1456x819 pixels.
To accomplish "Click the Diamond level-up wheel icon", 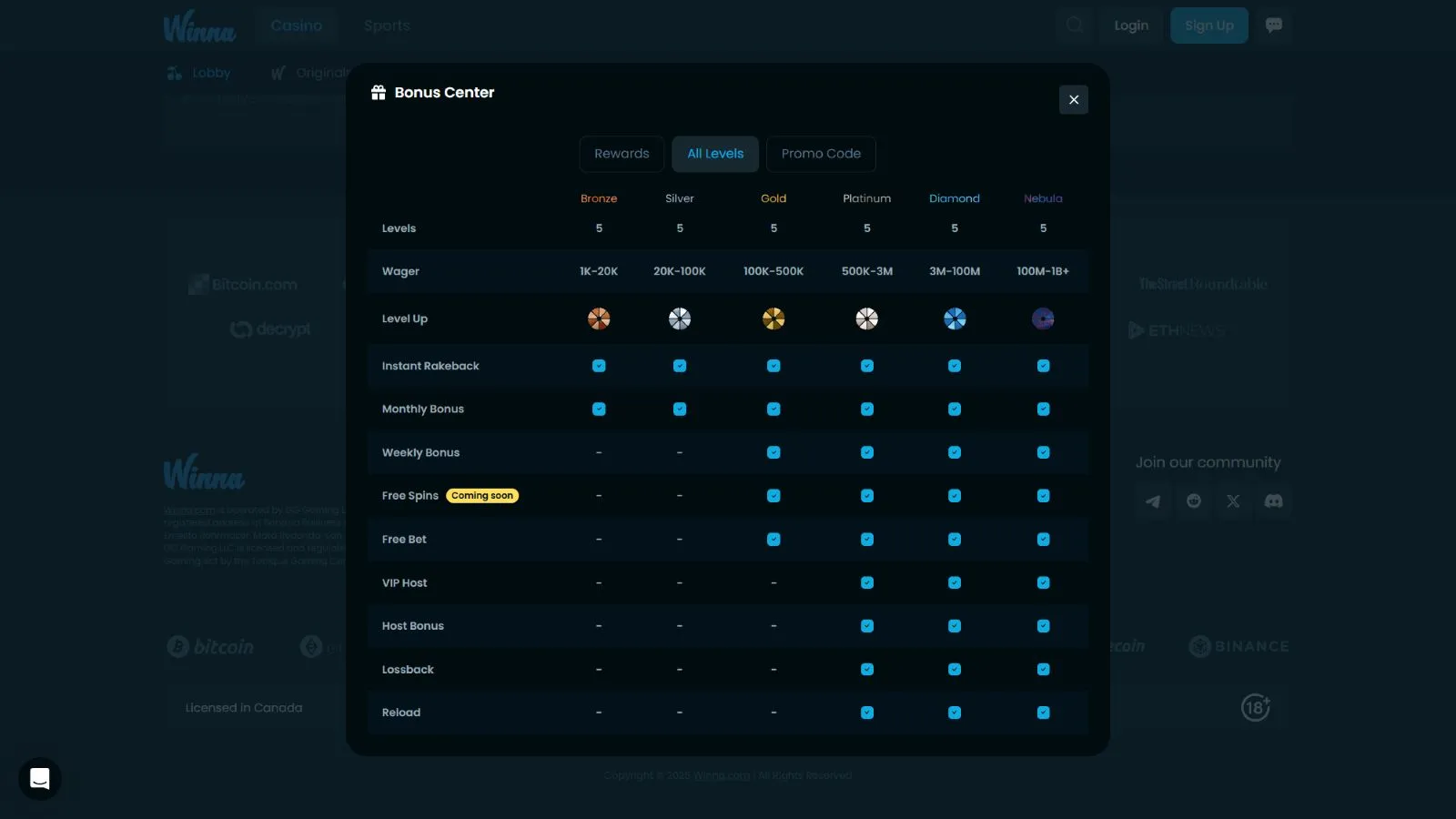I will pos(955,318).
